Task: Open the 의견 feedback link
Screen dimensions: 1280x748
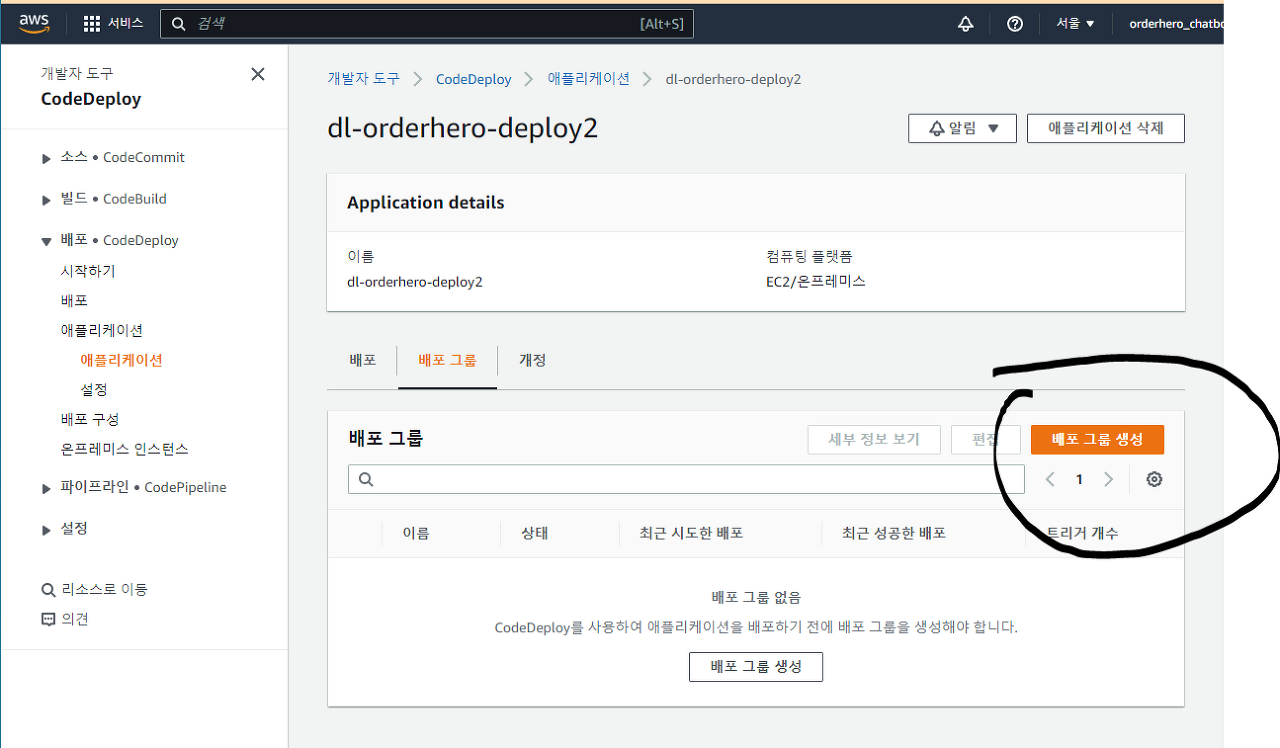Action: 65,619
